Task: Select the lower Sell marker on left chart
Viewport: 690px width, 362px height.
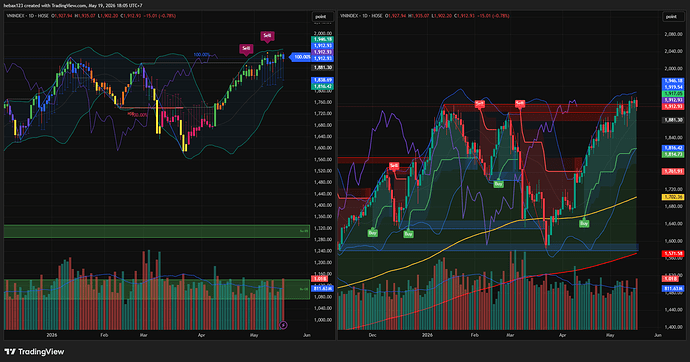Action: 246,48
